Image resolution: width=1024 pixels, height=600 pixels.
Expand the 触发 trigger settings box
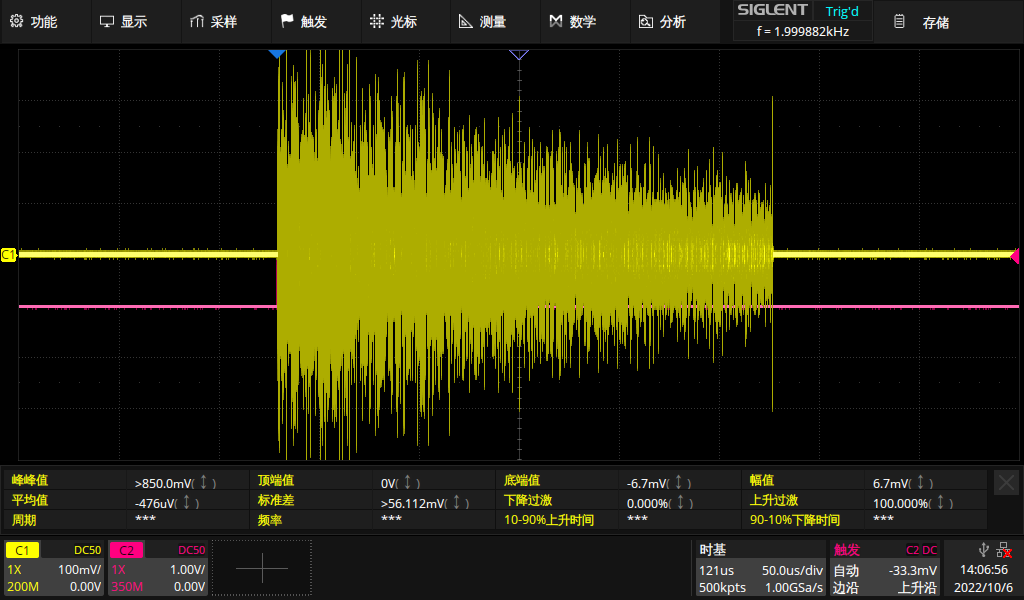885,568
